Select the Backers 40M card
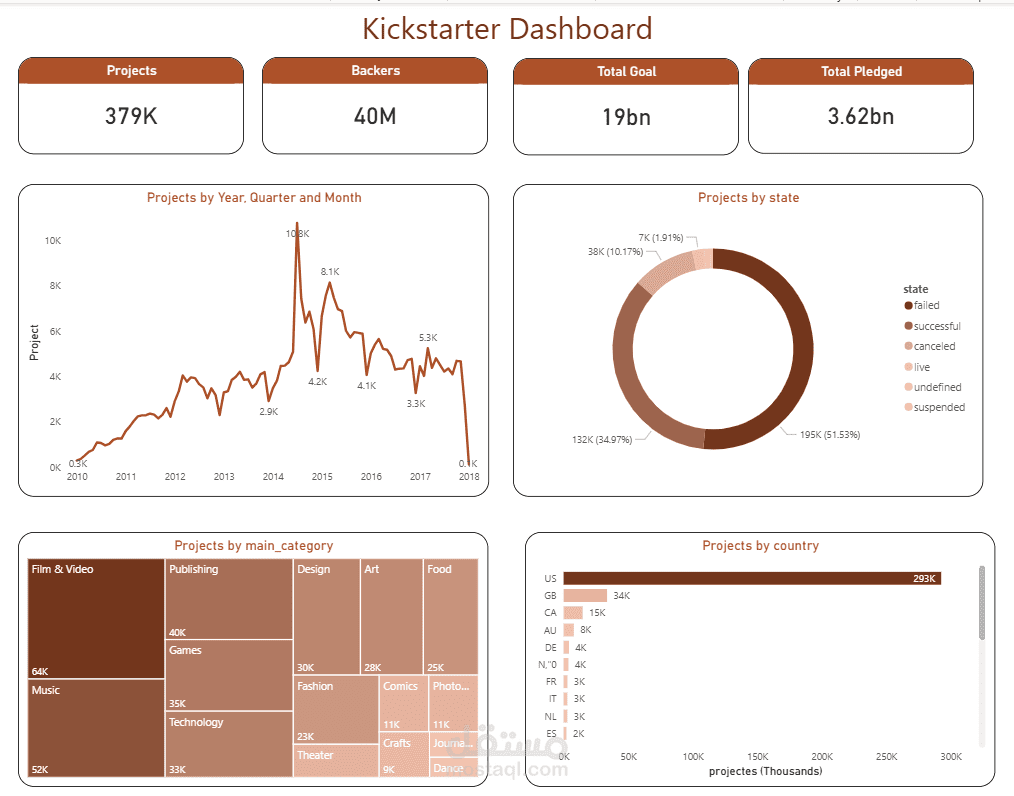 coord(375,105)
